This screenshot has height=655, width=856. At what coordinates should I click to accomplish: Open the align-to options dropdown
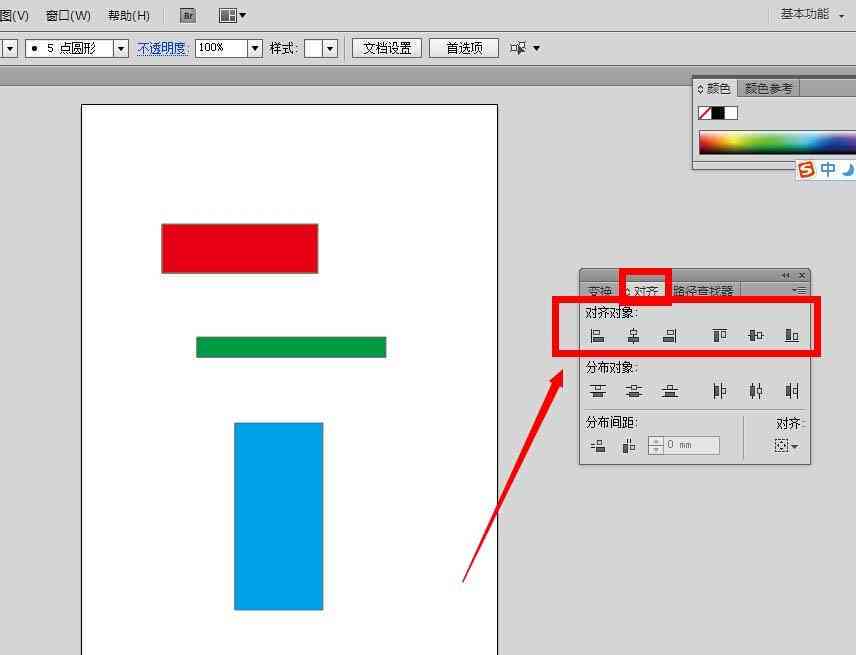click(786, 446)
